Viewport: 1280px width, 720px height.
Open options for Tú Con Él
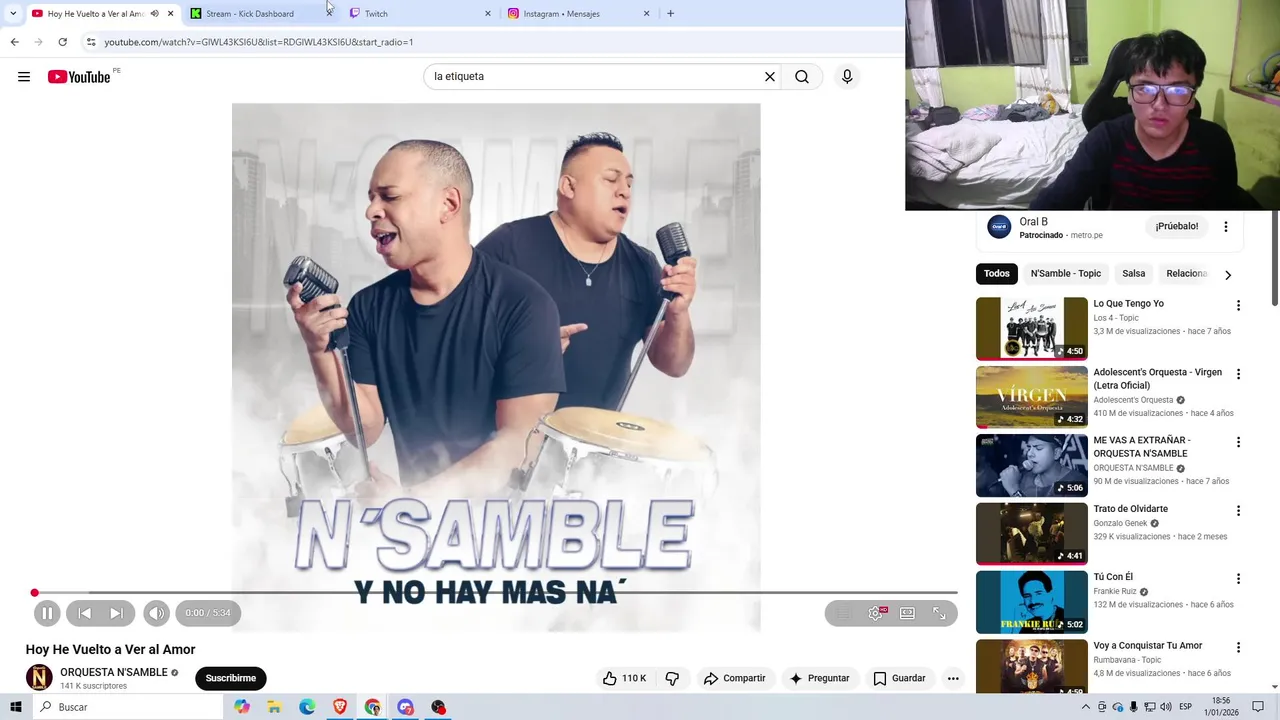(1238, 579)
